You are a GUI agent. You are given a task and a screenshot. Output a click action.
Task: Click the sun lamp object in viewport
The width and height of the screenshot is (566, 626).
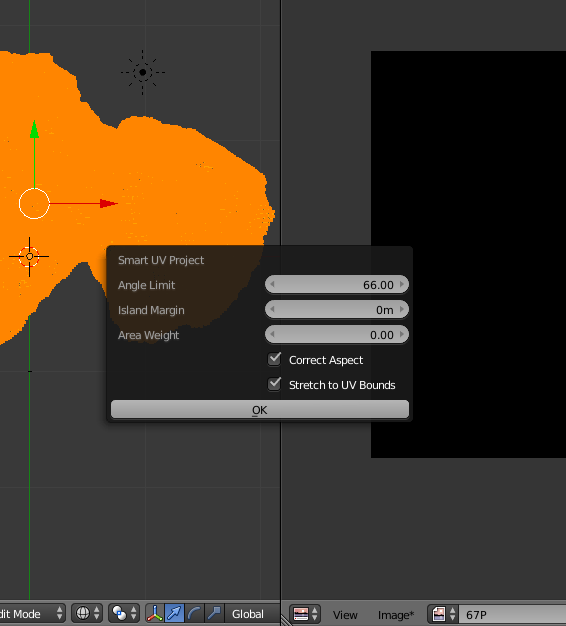point(142,72)
